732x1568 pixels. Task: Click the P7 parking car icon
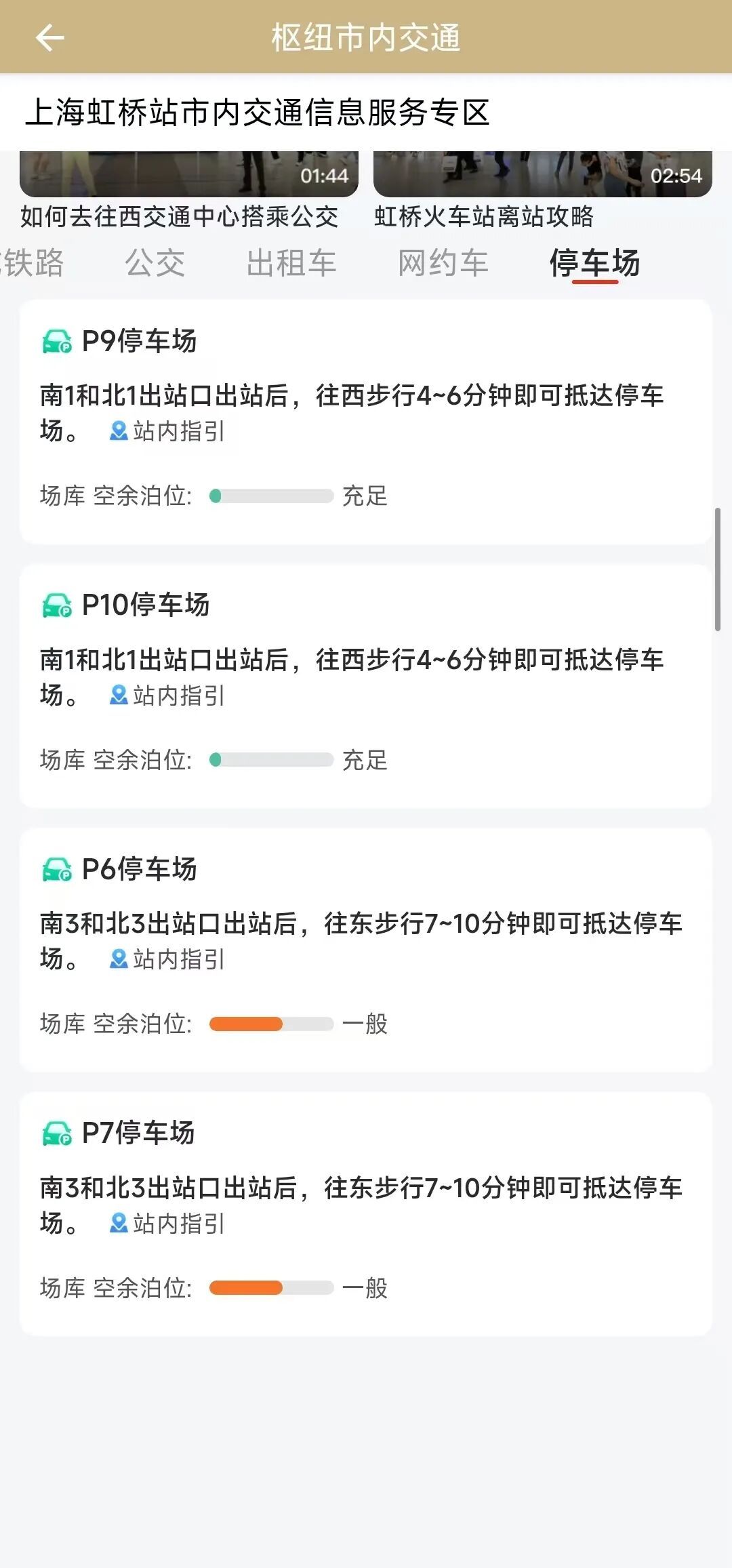coord(57,1133)
